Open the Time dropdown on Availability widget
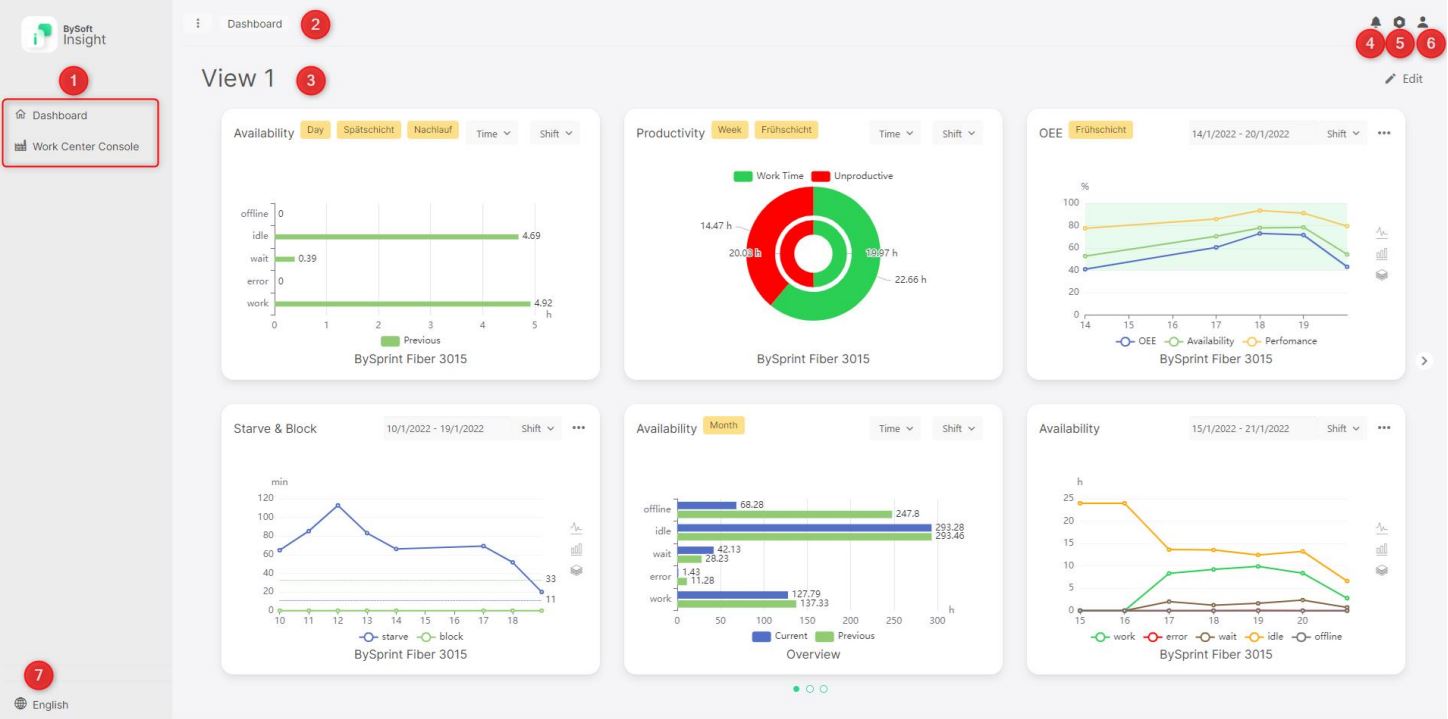1448x719 pixels. pos(491,132)
